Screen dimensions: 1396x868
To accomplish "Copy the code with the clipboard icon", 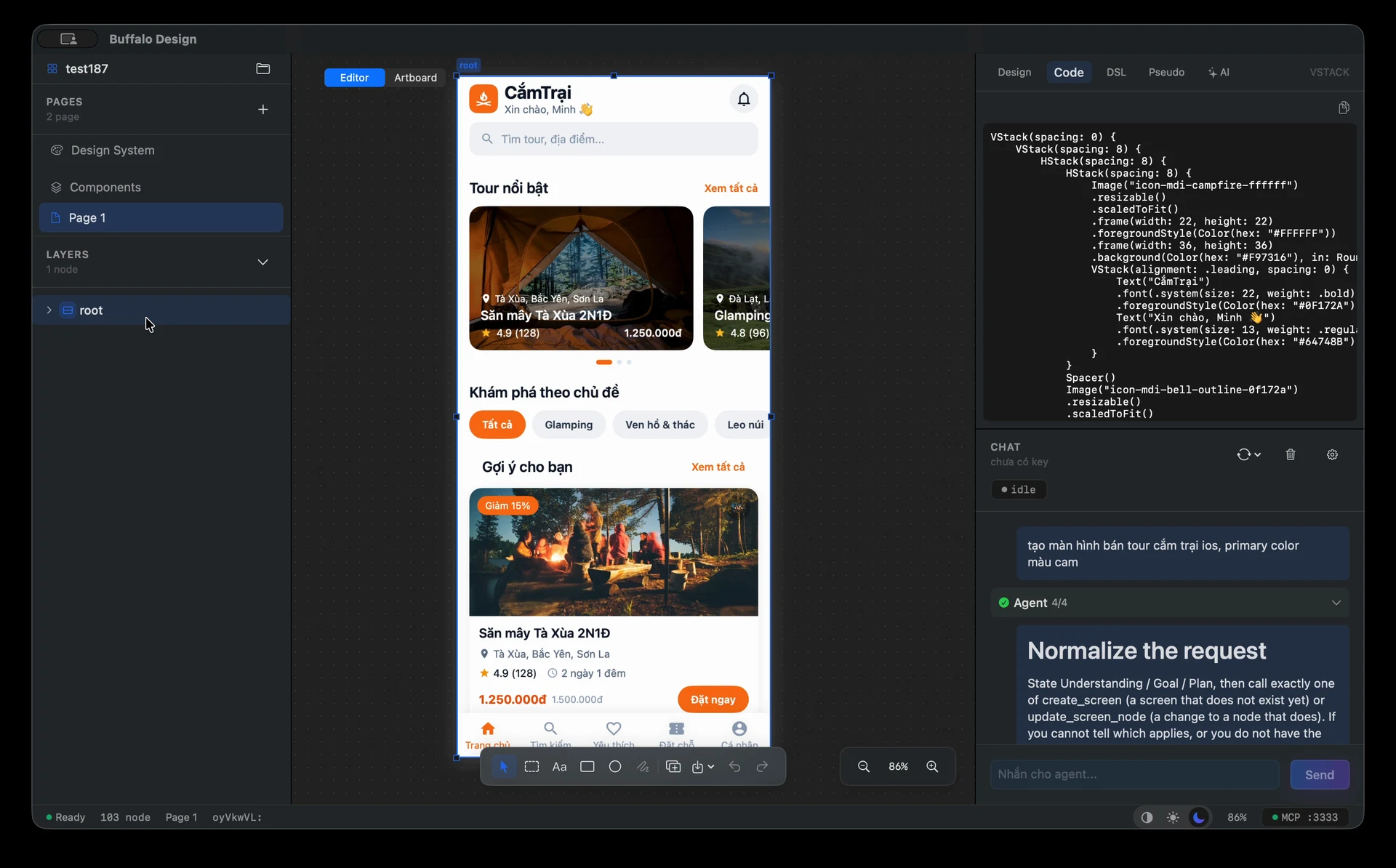I will point(1344,108).
